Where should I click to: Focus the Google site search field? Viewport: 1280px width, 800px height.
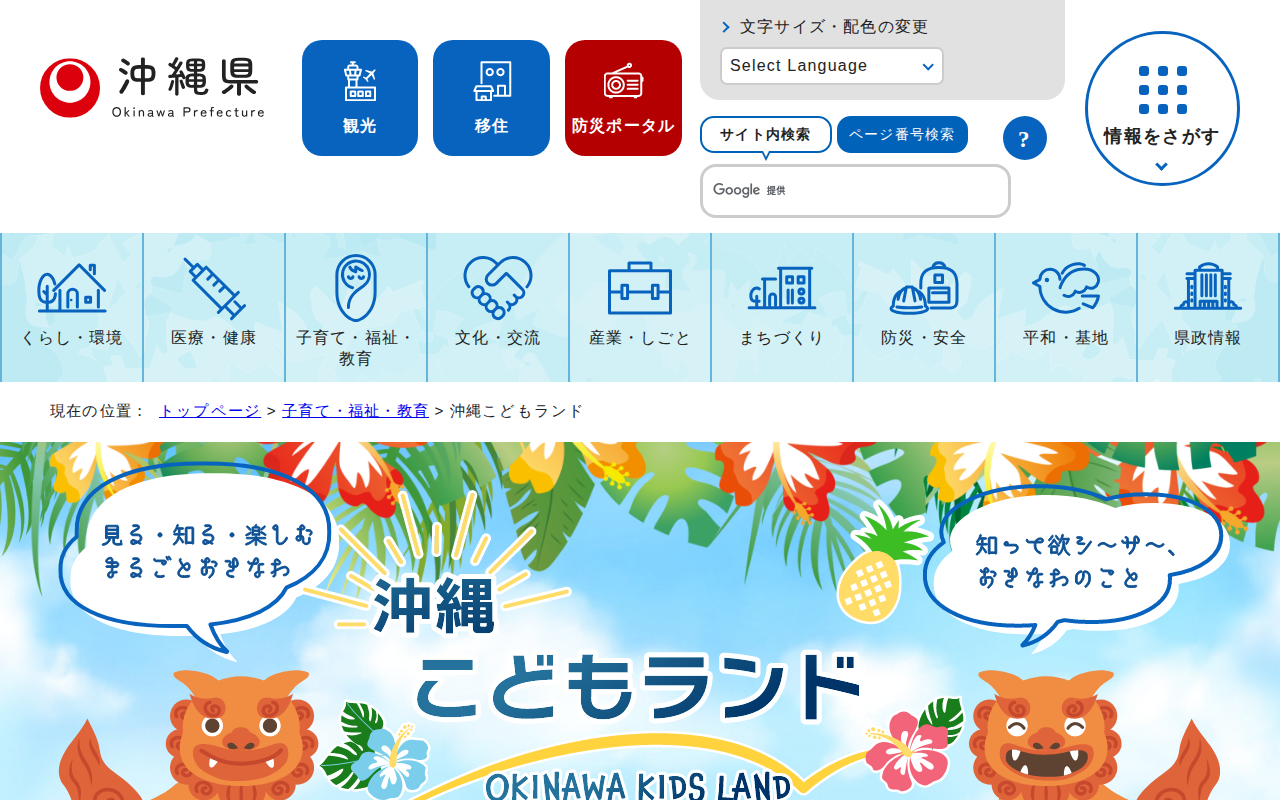click(x=855, y=191)
